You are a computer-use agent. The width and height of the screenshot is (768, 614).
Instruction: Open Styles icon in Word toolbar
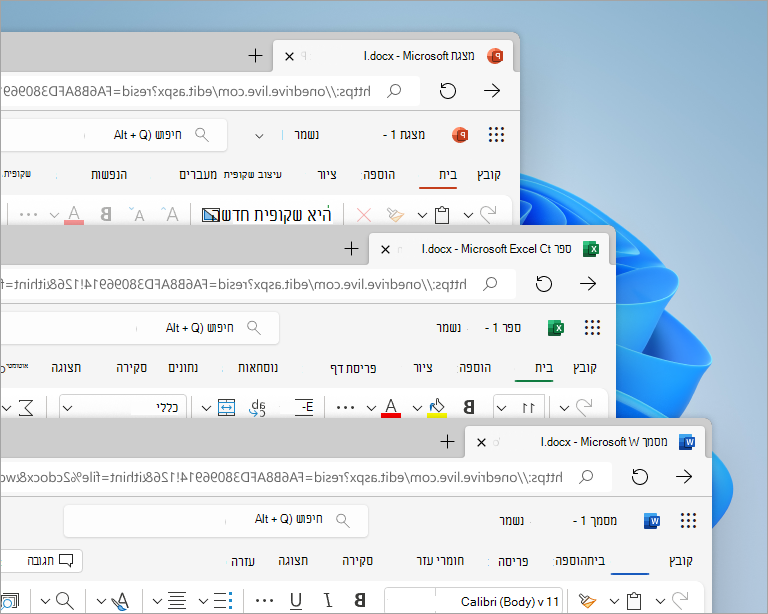click(120, 601)
